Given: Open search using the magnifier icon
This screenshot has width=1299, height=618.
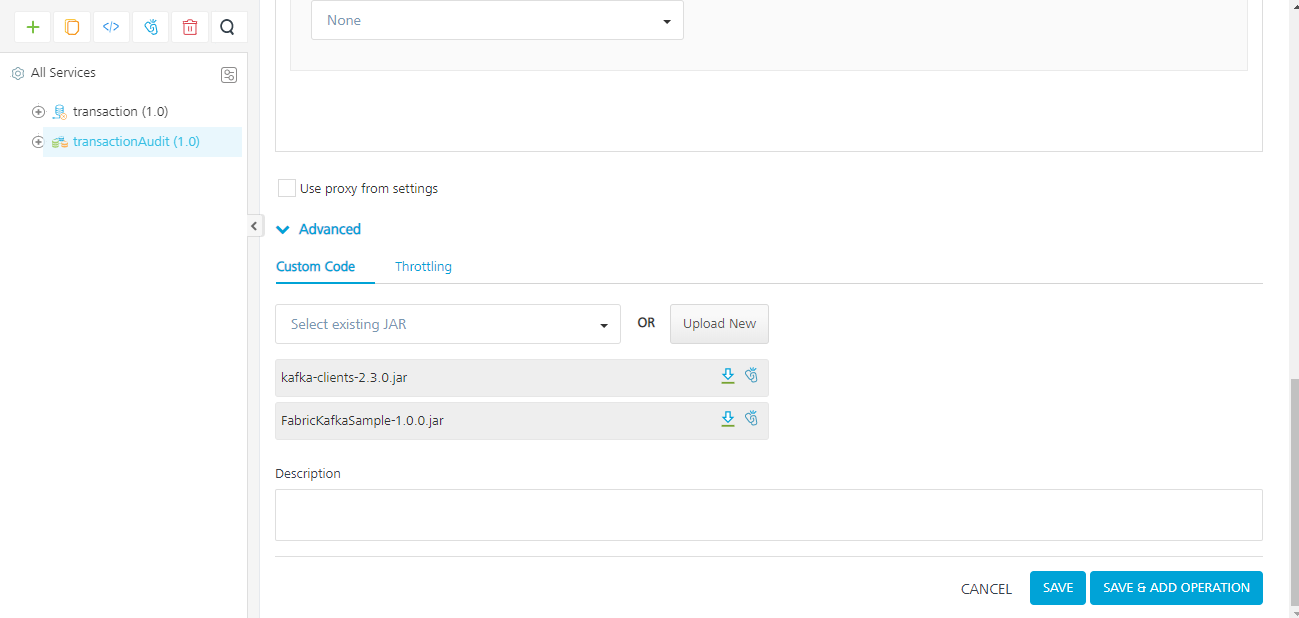Looking at the screenshot, I should (228, 27).
